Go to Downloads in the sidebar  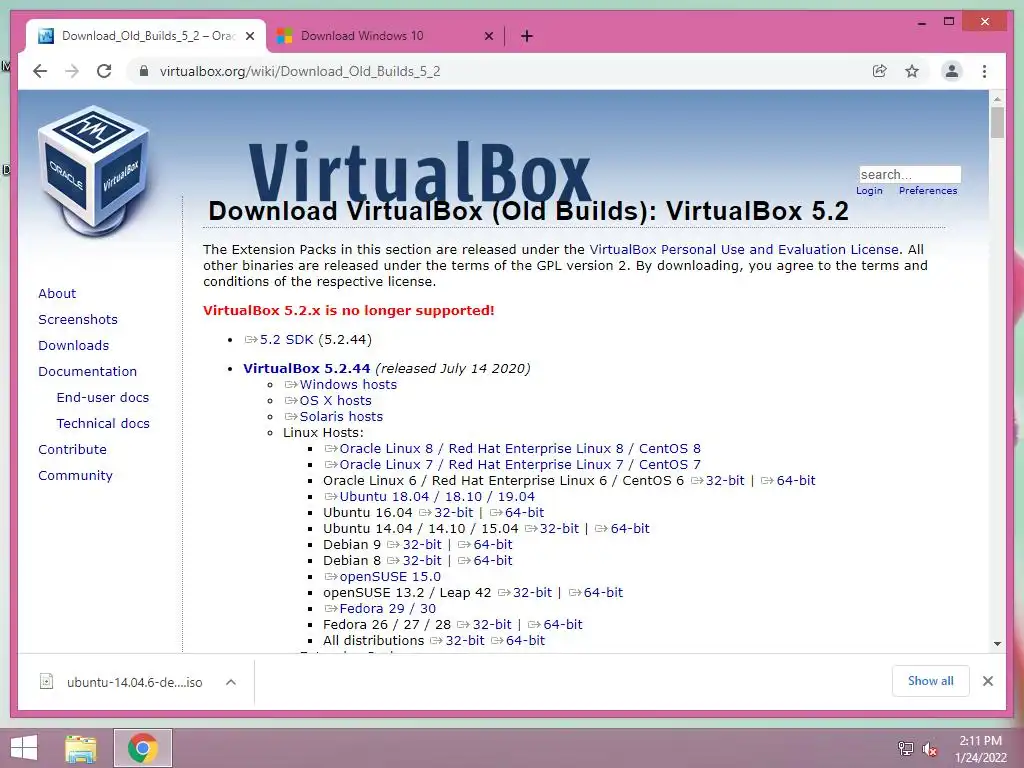click(x=73, y=345)
